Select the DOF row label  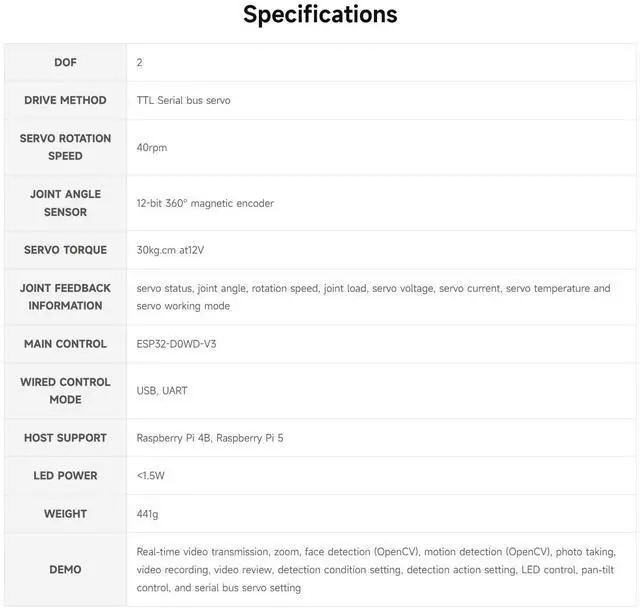click(x=65, y=62)
